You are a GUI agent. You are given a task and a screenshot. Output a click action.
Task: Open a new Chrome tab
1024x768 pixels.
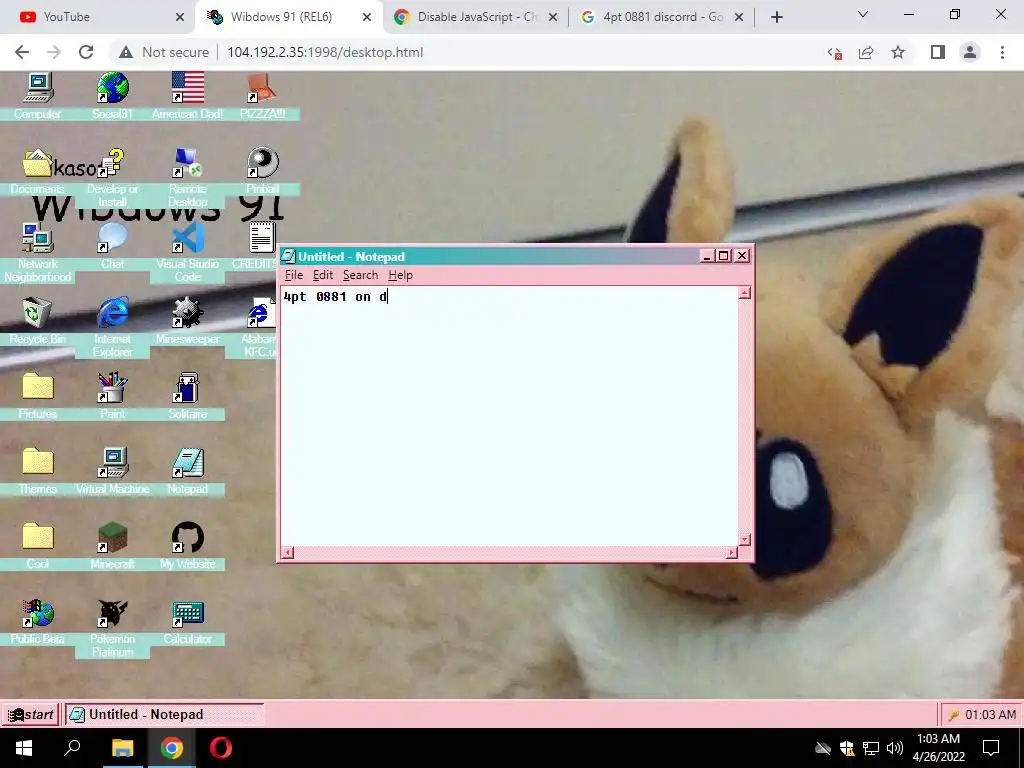776,18
